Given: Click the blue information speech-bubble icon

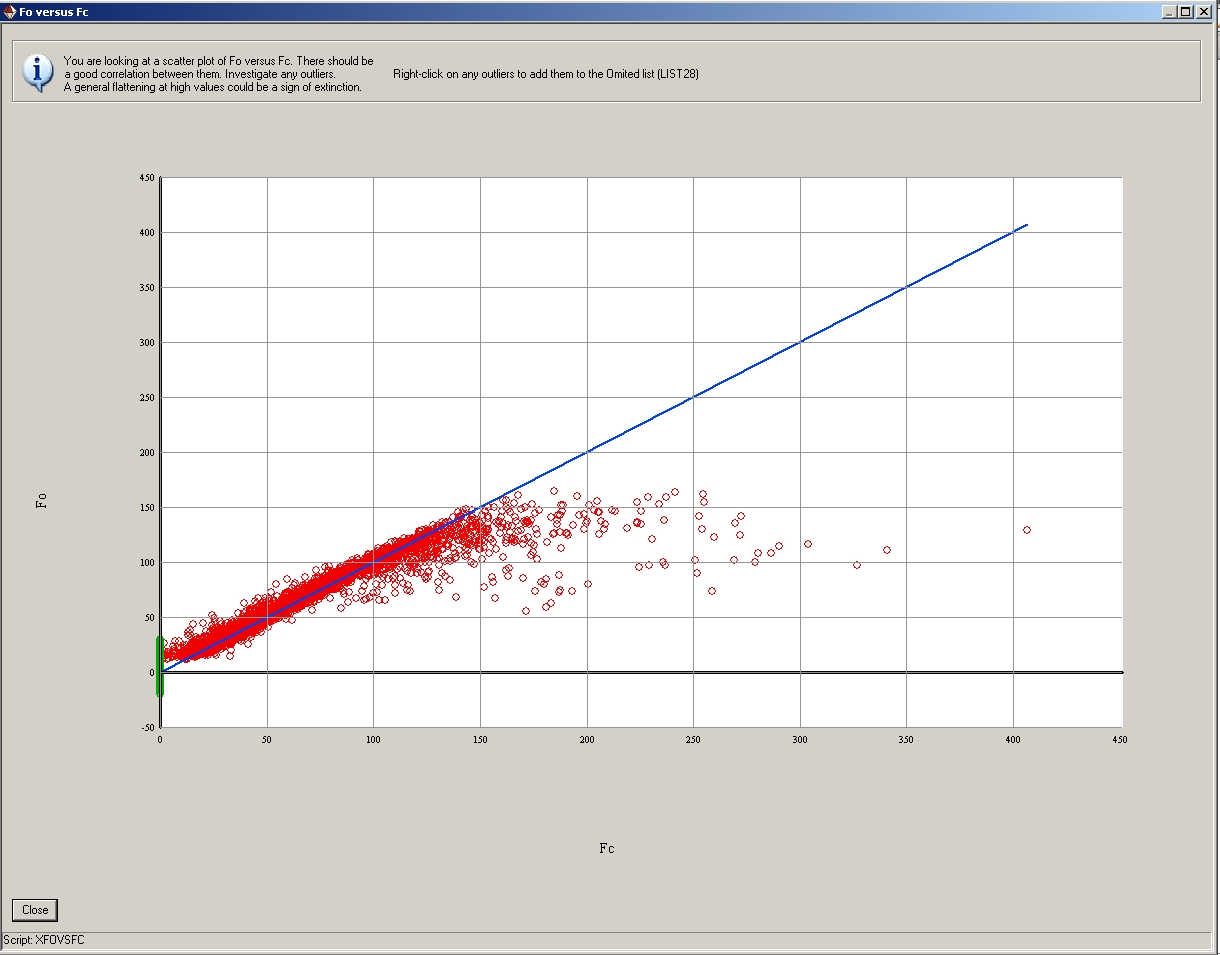Looking at the screenshot, I should click(38, 72).
